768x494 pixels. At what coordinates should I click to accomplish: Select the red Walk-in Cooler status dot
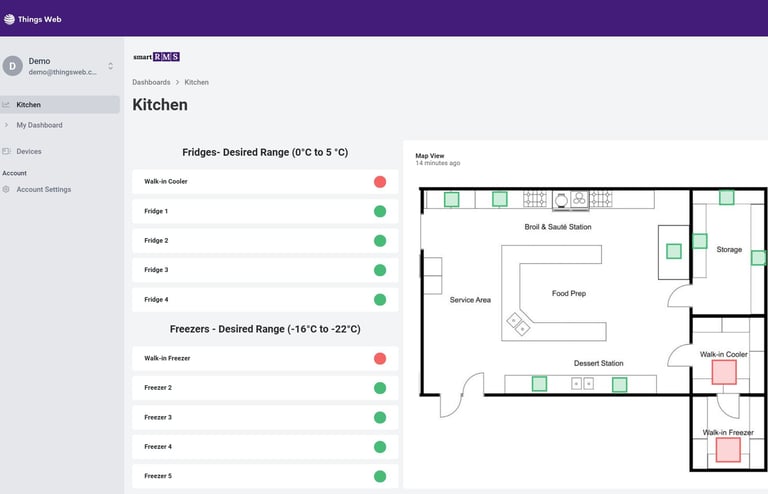380,182
